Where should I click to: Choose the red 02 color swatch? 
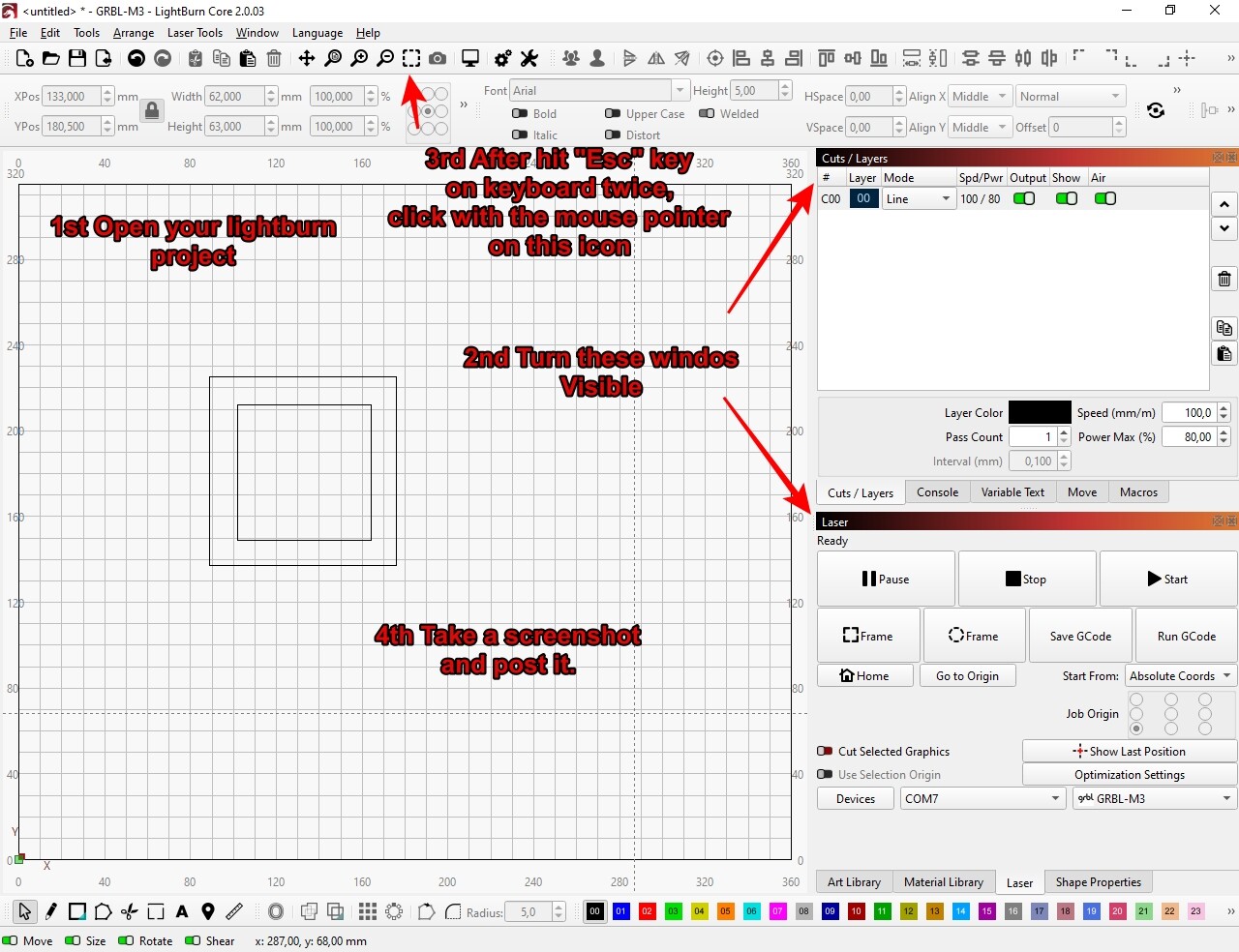coord(648,911)
